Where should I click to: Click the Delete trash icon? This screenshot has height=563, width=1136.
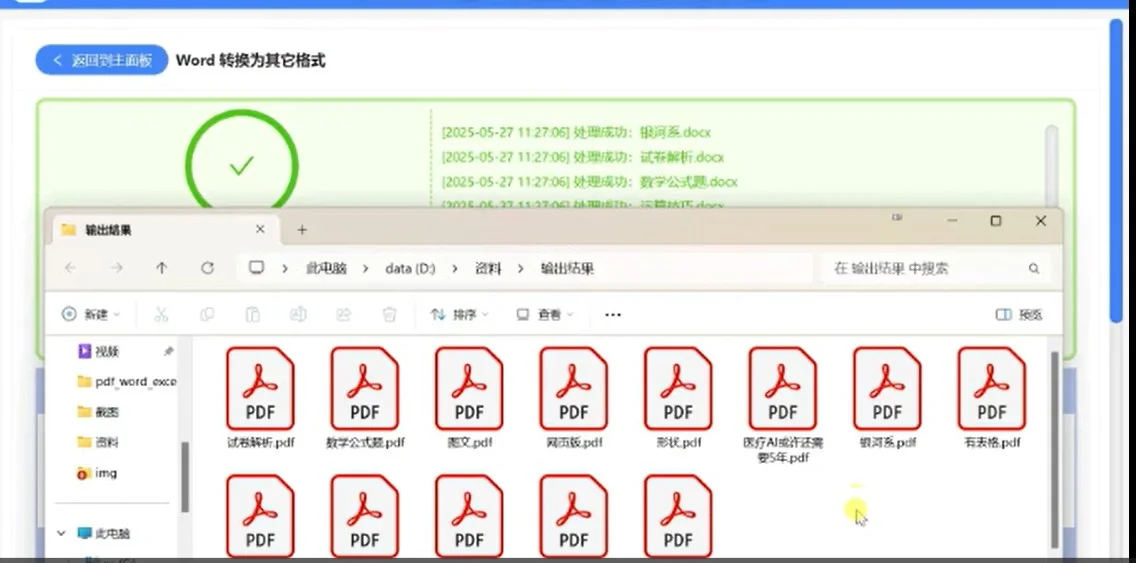389,314
